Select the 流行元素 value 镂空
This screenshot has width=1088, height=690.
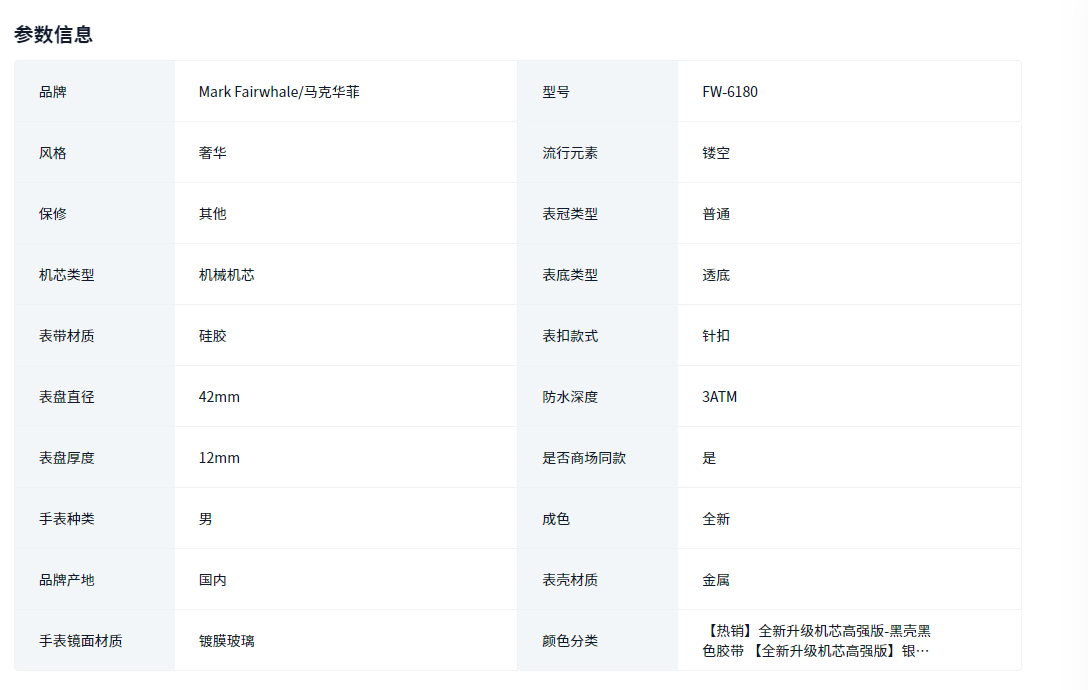716,153
